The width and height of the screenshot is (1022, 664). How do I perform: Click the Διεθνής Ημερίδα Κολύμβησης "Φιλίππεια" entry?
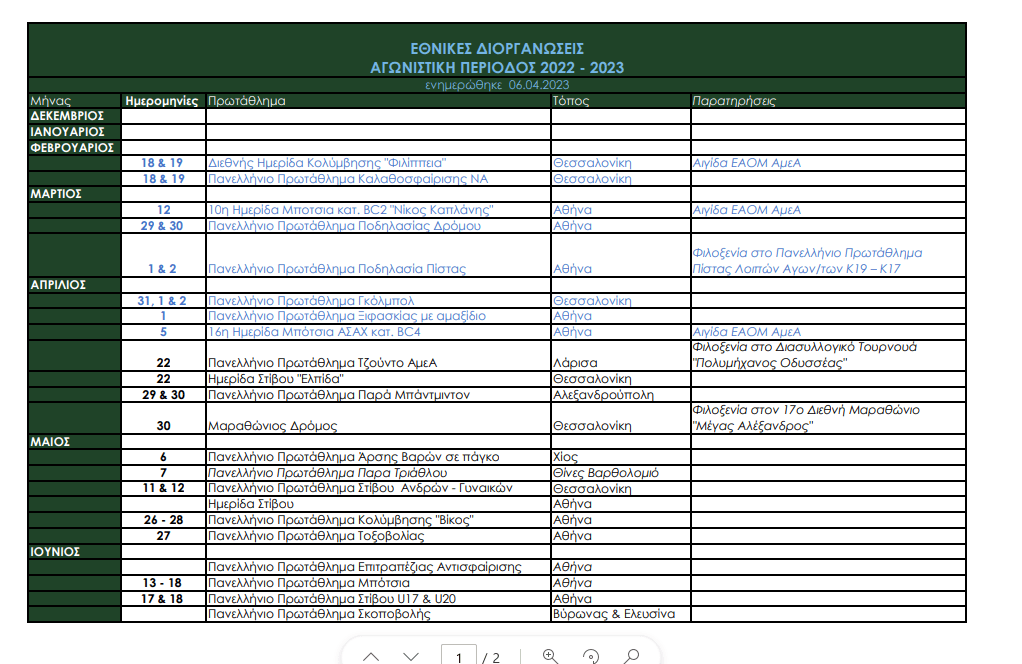coord(326,163)
